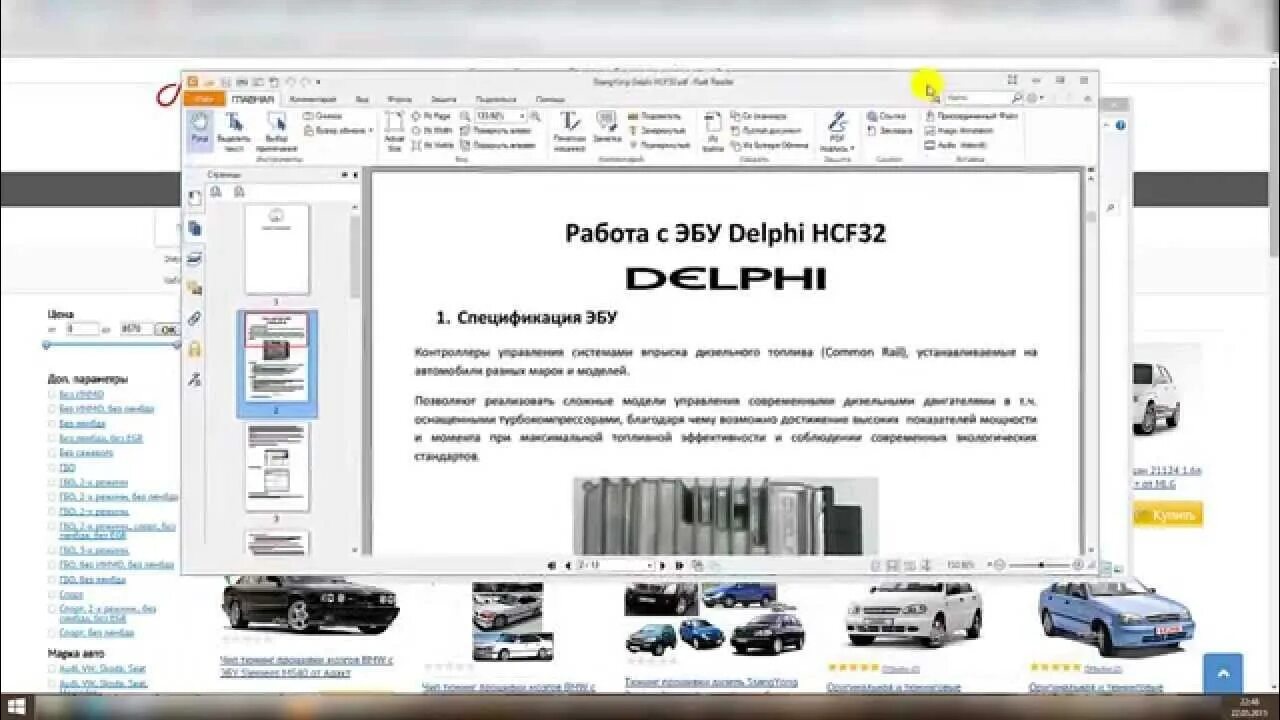
Task: Click the yellow Купить button on website
Action: click(1168, 514)
